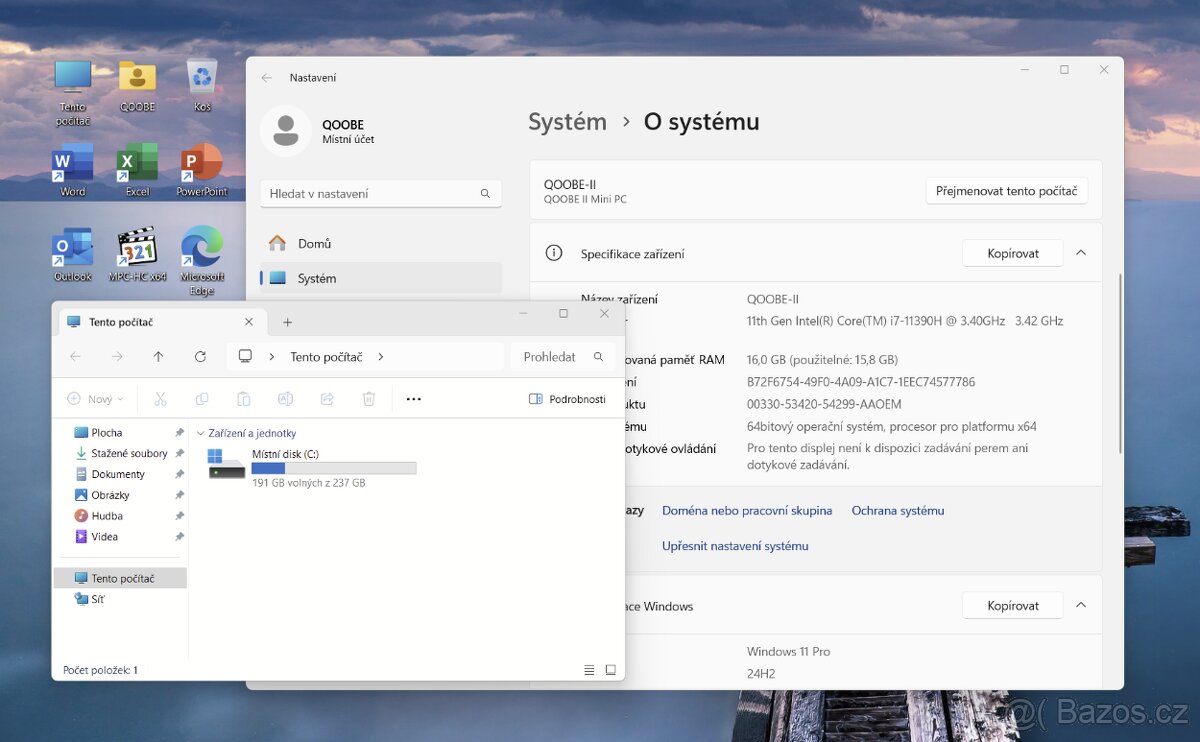Screen dimensions: 1200x742
Task: Collapse the Zařízení a jednotky group
Action: [201, 434]
